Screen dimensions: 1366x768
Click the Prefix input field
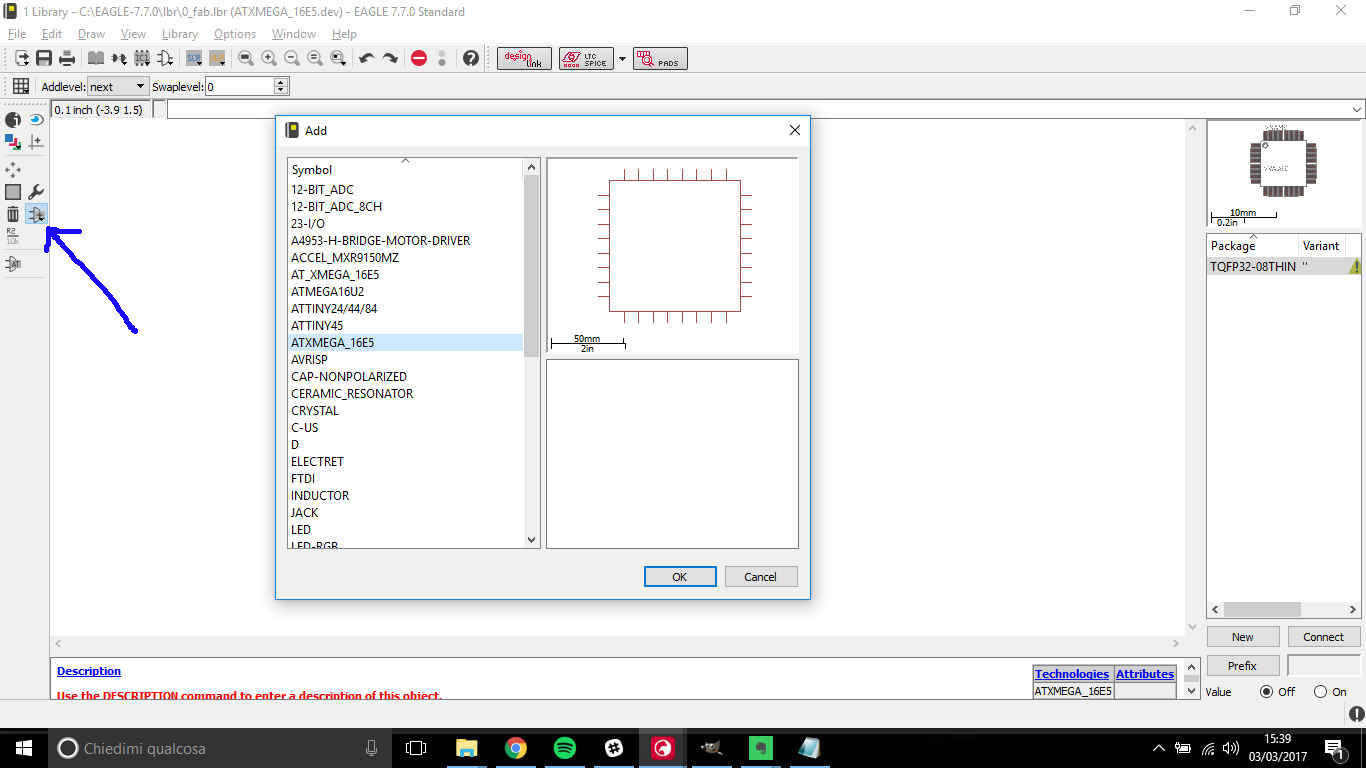pyautogui.click(x=1324, y=666)
